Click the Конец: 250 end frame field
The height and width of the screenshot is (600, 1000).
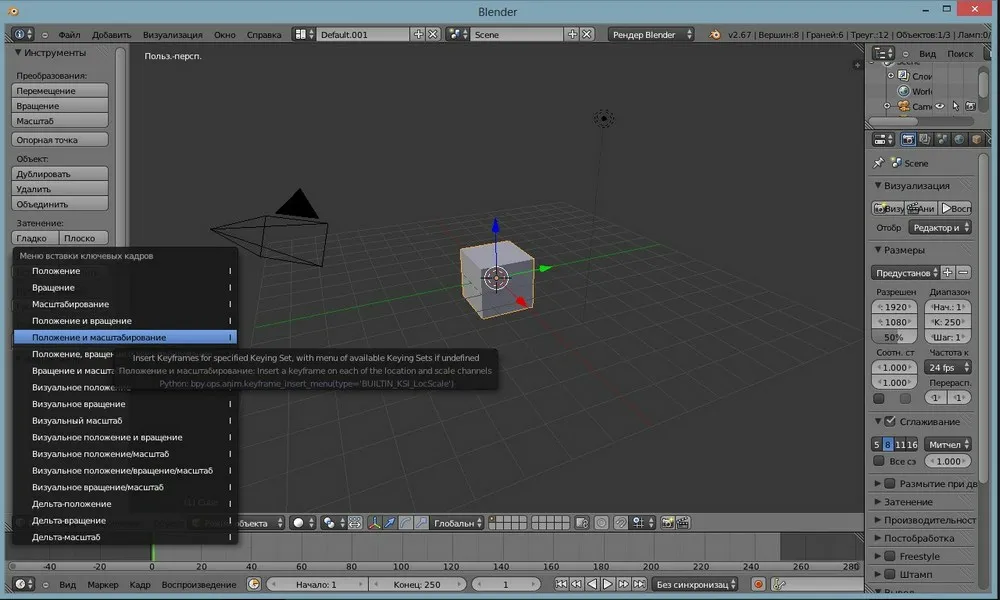[x=417, y=584]
